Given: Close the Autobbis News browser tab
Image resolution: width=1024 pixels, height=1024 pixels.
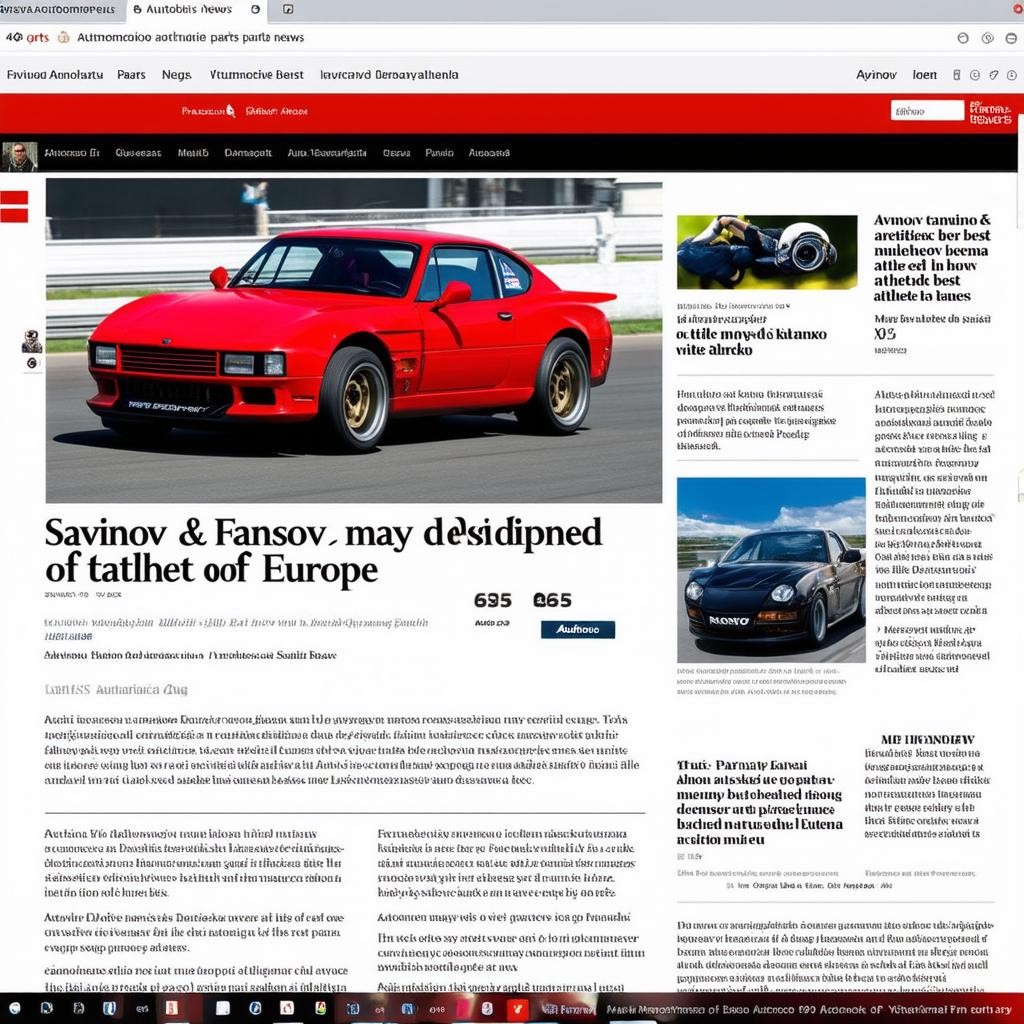Looking at the screenshot, I should 255,10.
